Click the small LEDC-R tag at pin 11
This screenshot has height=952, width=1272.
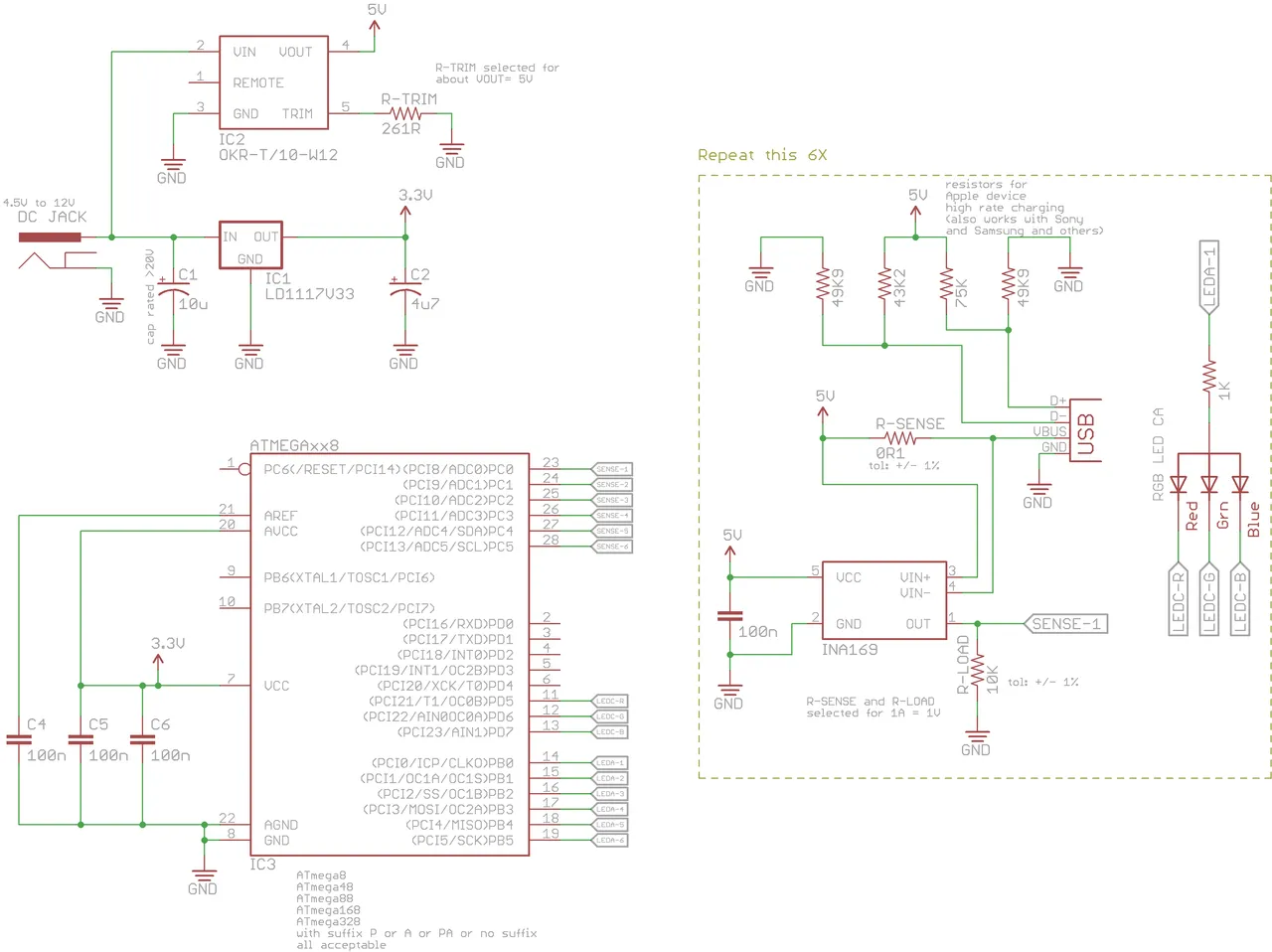pos(609,701)
